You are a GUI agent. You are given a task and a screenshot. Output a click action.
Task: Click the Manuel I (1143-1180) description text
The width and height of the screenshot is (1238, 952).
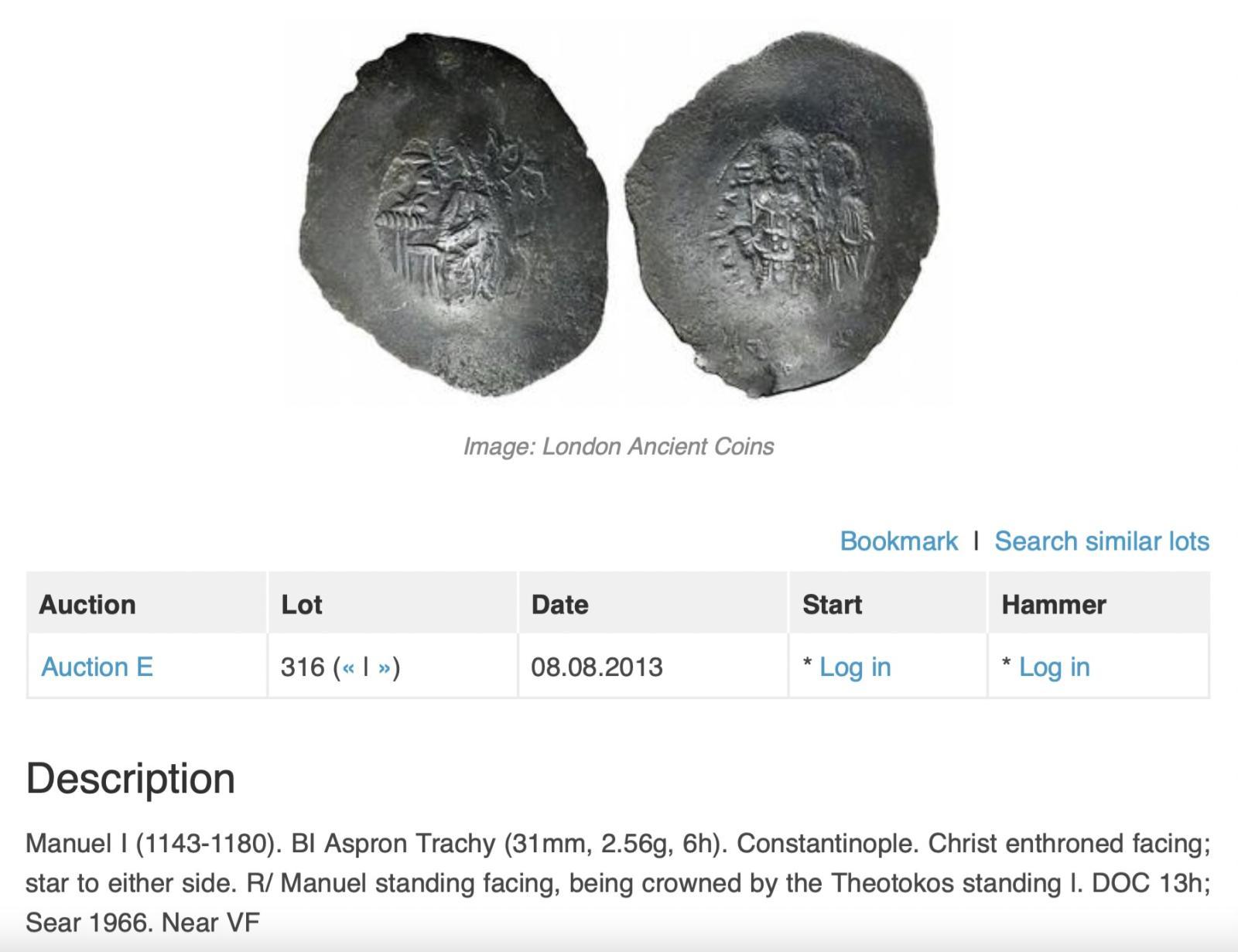click(152, 843)
